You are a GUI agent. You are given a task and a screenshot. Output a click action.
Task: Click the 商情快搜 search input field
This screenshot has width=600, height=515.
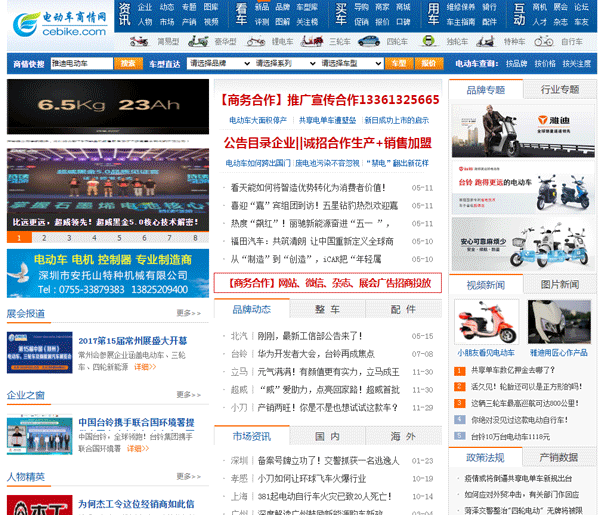(x=82, y=64)
